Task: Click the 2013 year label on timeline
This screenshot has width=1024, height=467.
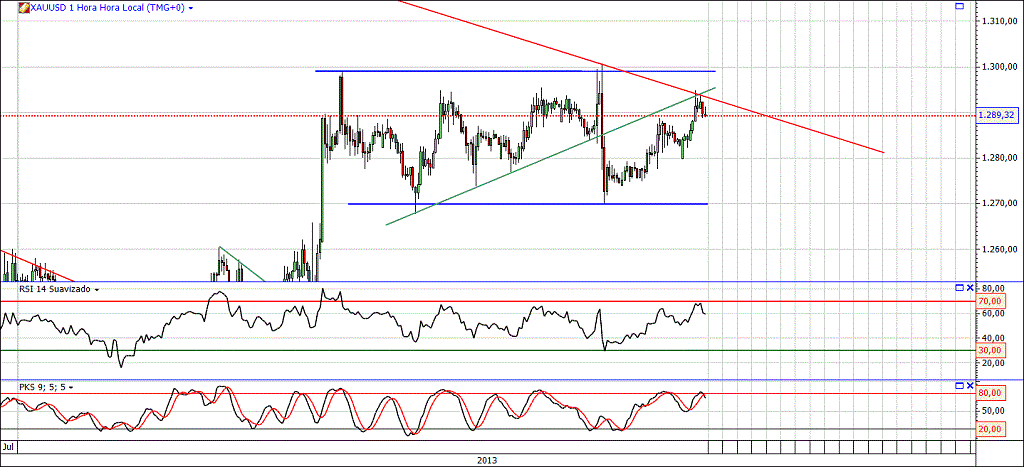Action: point(487,460)
